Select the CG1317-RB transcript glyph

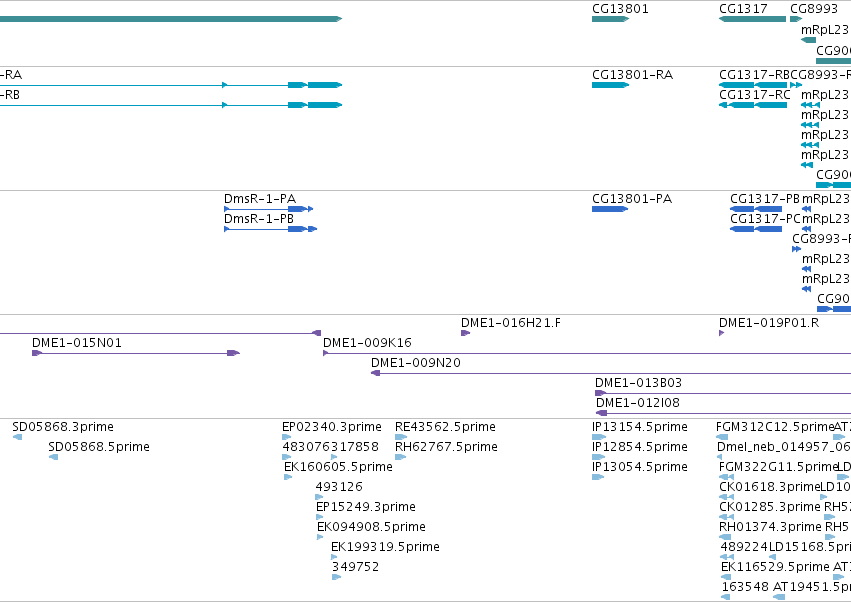753,85
